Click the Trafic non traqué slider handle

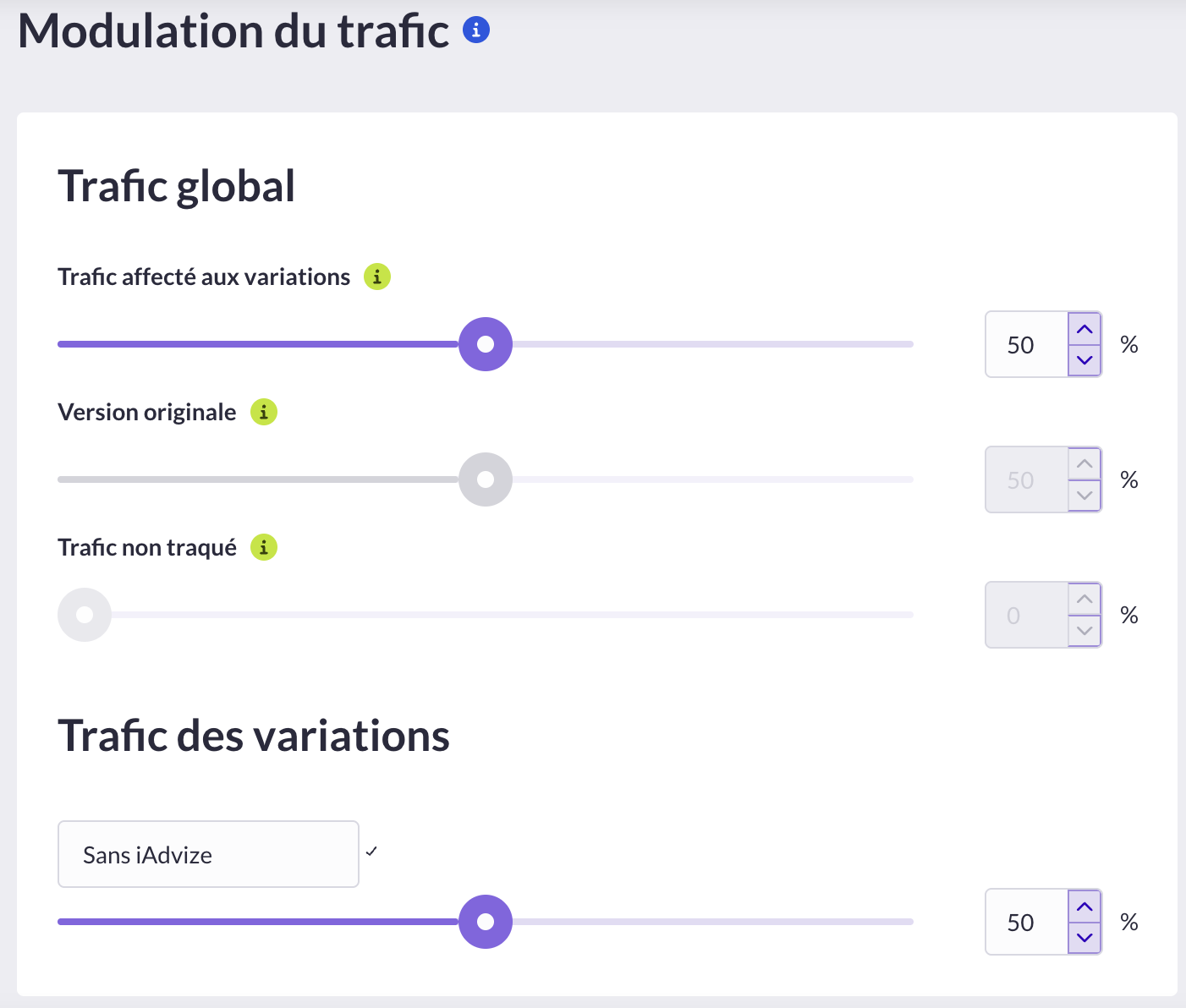[85, 615]
